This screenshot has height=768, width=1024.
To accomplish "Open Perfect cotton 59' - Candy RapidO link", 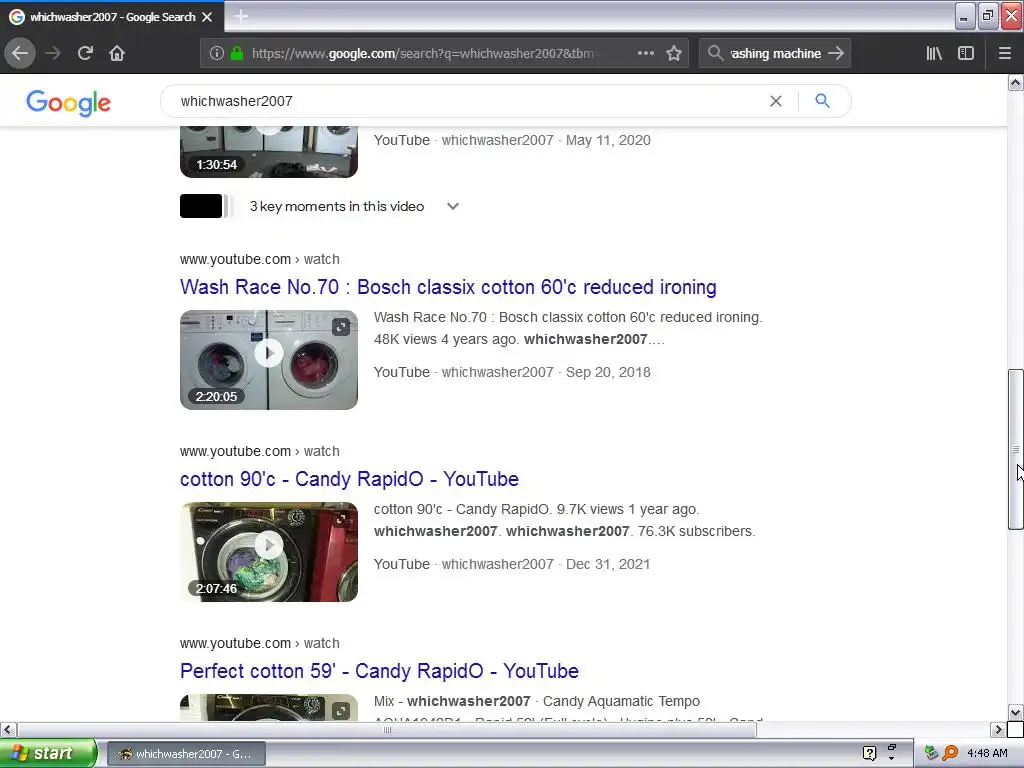I will (379, 671).
